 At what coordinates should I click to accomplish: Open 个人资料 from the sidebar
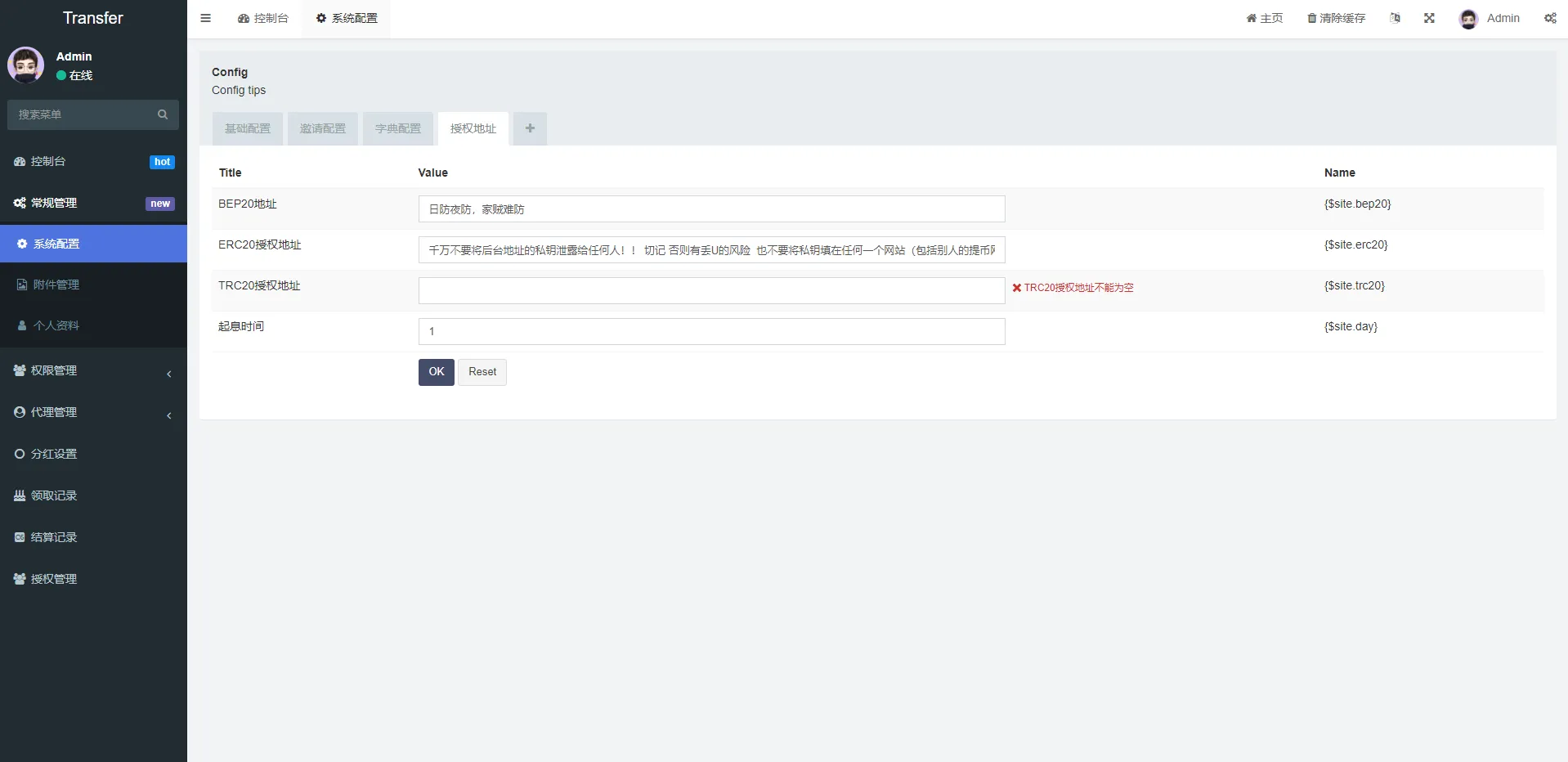[56, 325]
